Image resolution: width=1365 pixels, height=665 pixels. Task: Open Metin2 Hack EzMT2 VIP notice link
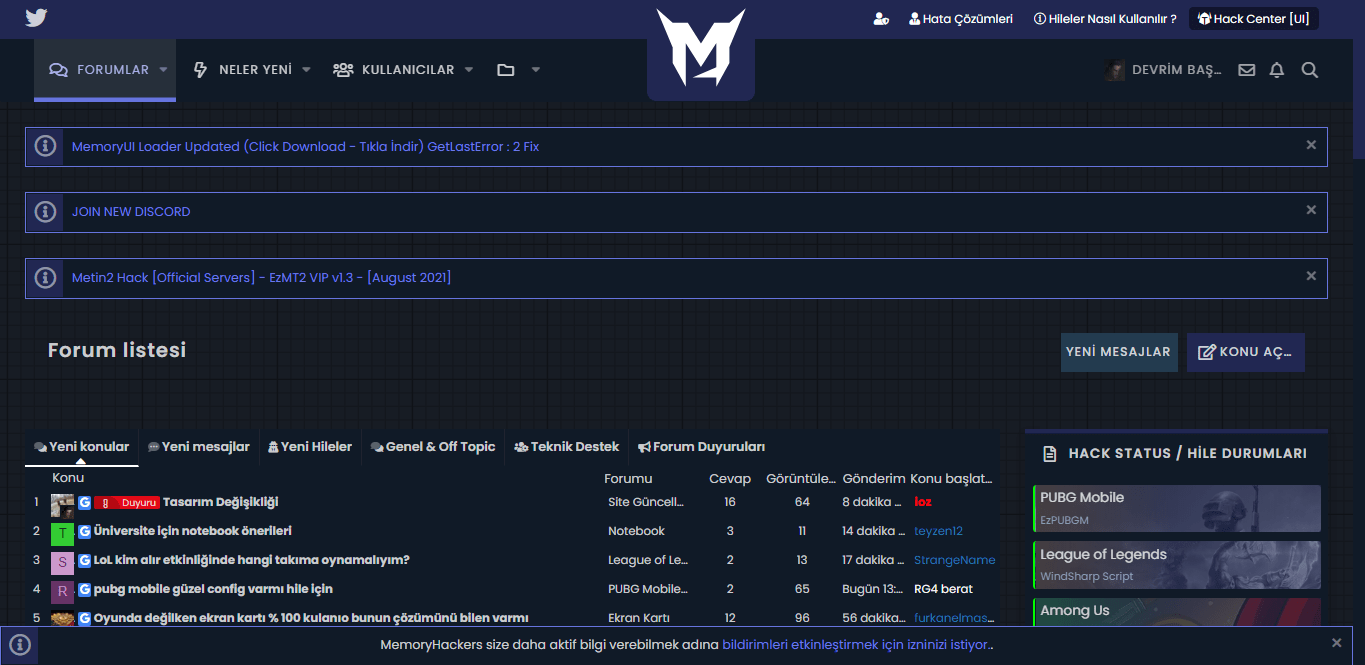coord(261,277)
